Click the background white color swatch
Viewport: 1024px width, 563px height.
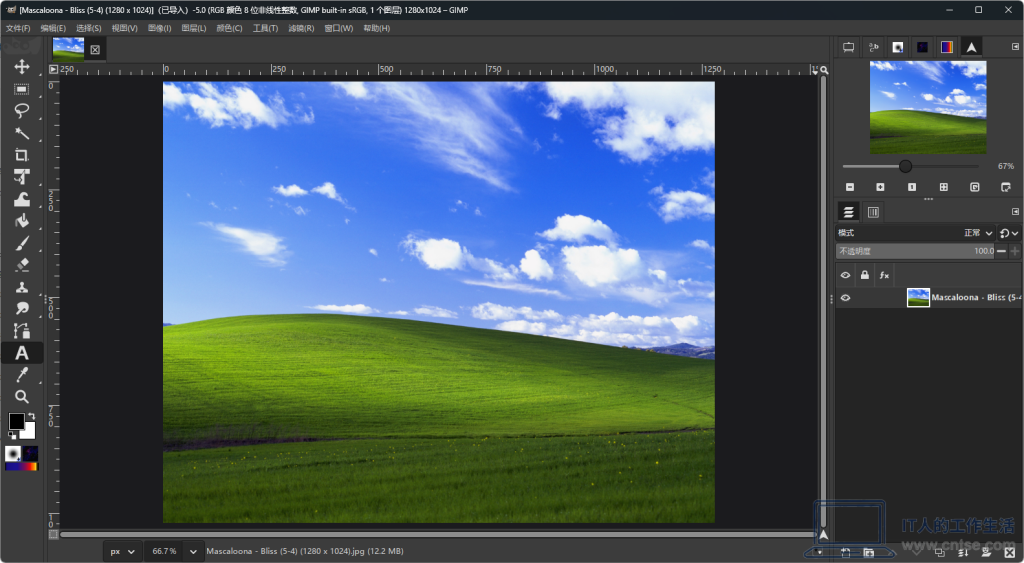29,432
